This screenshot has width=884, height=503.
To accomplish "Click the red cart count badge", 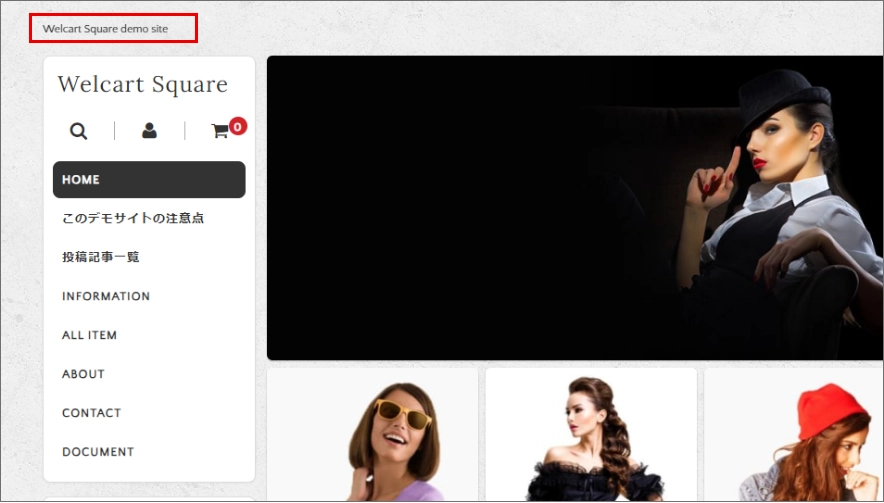I will (x=237, y=126).
